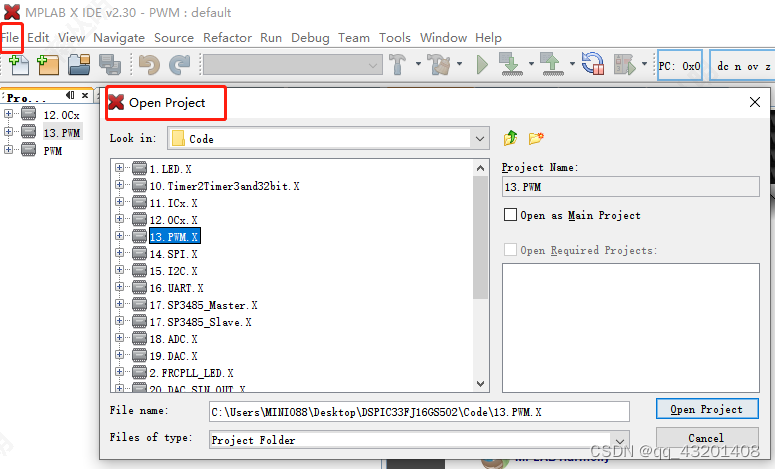
Task: Click the Read Device Memory icon
Action: click(552, 64)
